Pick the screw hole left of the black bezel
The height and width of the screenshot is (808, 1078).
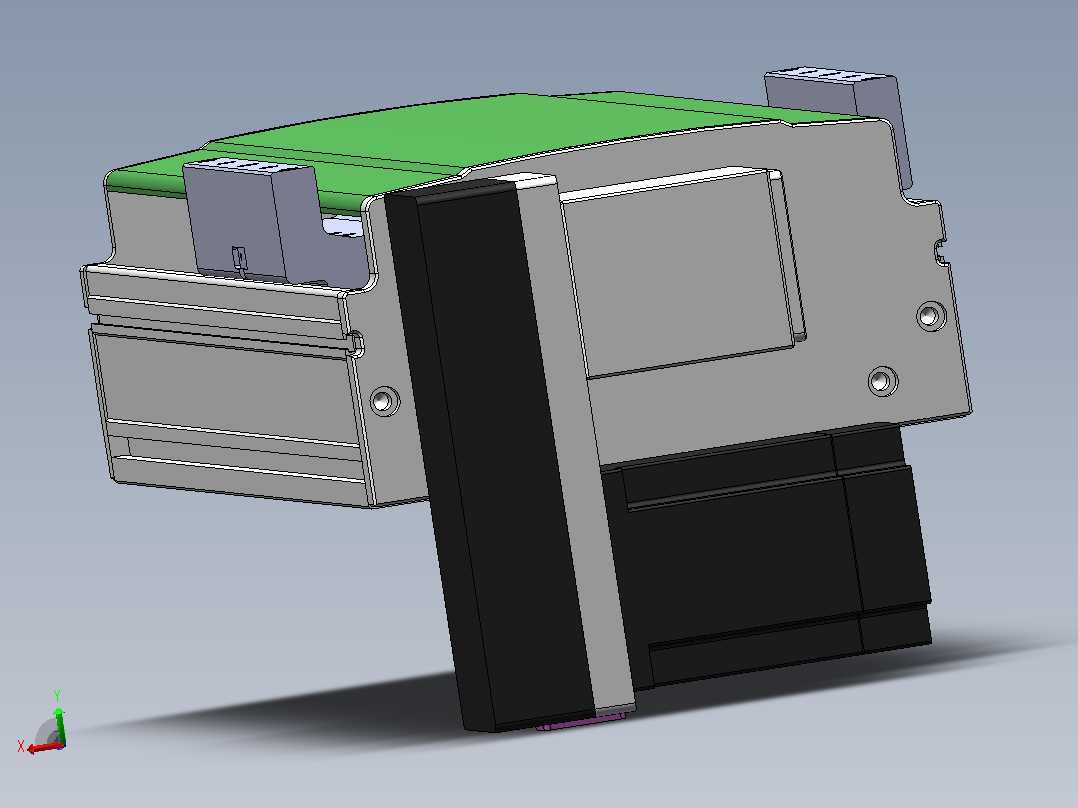pyautogui.click(x=384, y=400)
